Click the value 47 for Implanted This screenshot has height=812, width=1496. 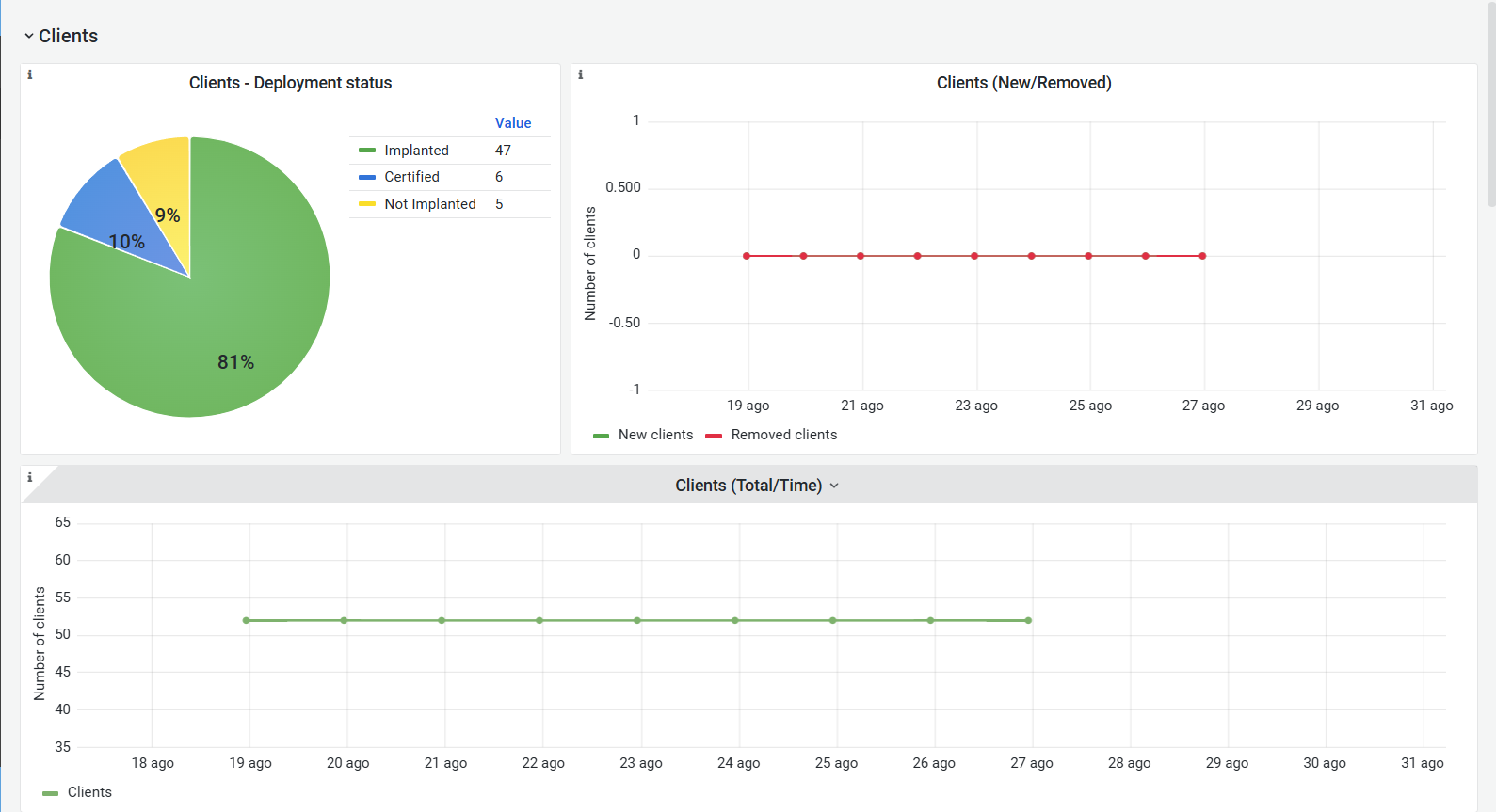point(503,151)
